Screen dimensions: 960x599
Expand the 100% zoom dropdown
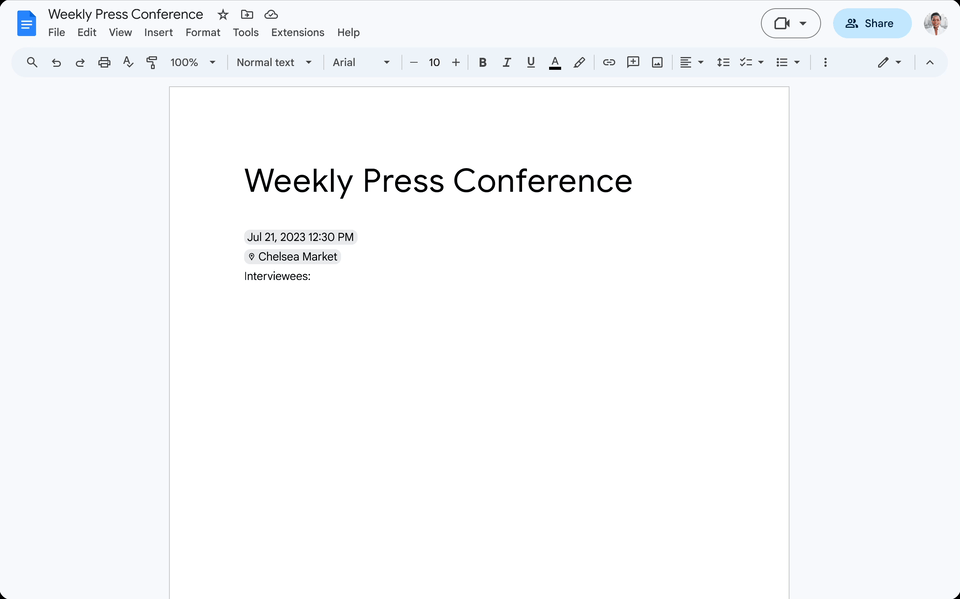coord(192,62)
